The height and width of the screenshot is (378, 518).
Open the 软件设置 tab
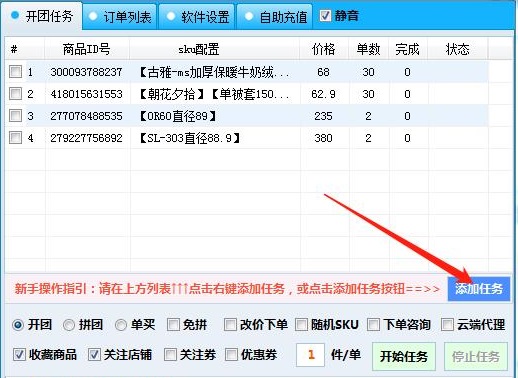click(198, 17)
